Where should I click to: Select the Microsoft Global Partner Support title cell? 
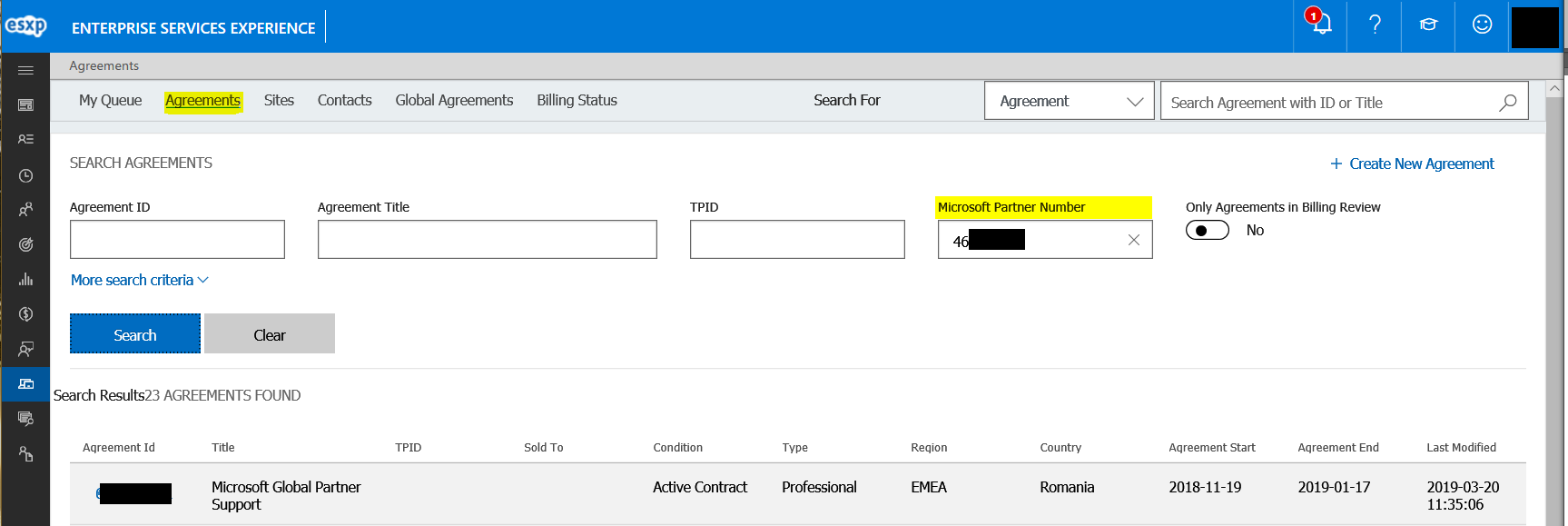tap(286, 495)
